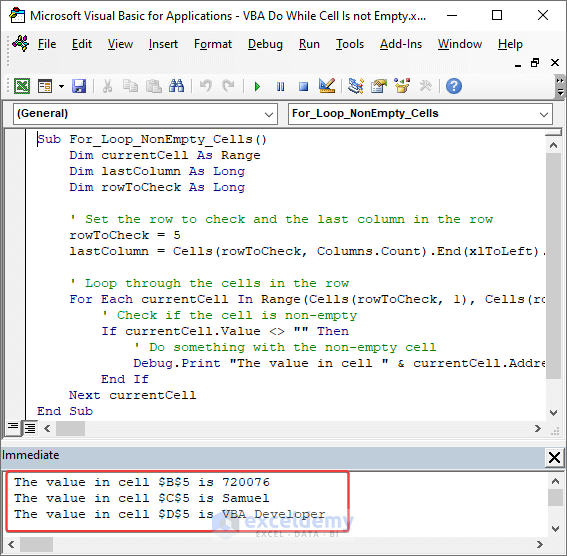Image resolution: width=567 pixels, height=556 pixels.
Task: Click code window scroll right arrow
Action: (538, 429)
